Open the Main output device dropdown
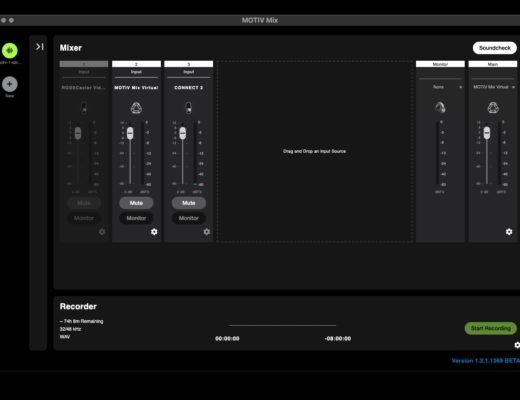The image size is (520, 400). coord(493,87)
